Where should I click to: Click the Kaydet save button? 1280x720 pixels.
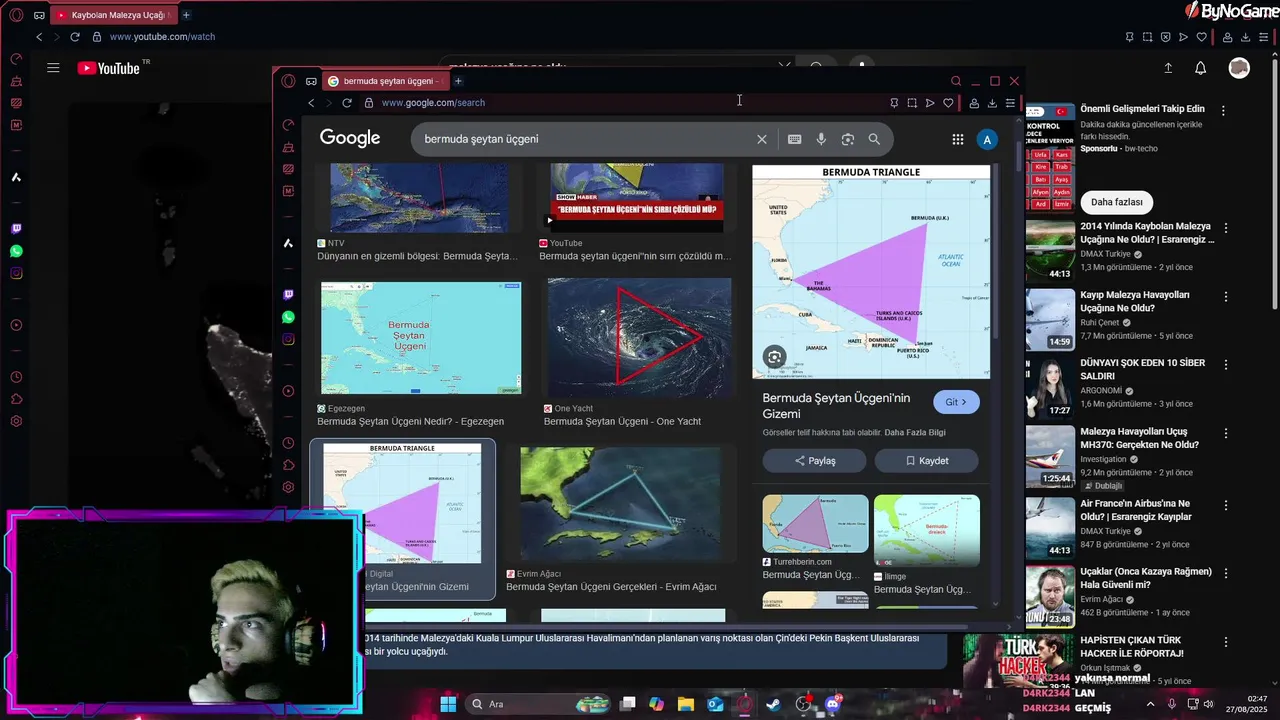pyautogui.click(x=927, y=461)
